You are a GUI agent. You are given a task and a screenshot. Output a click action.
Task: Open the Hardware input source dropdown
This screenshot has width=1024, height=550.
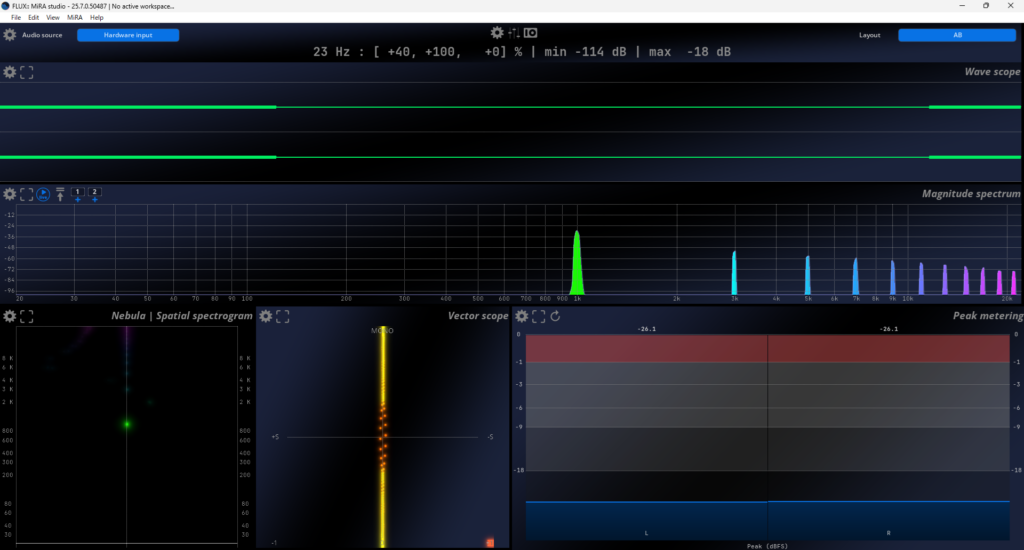pos(128,35)
